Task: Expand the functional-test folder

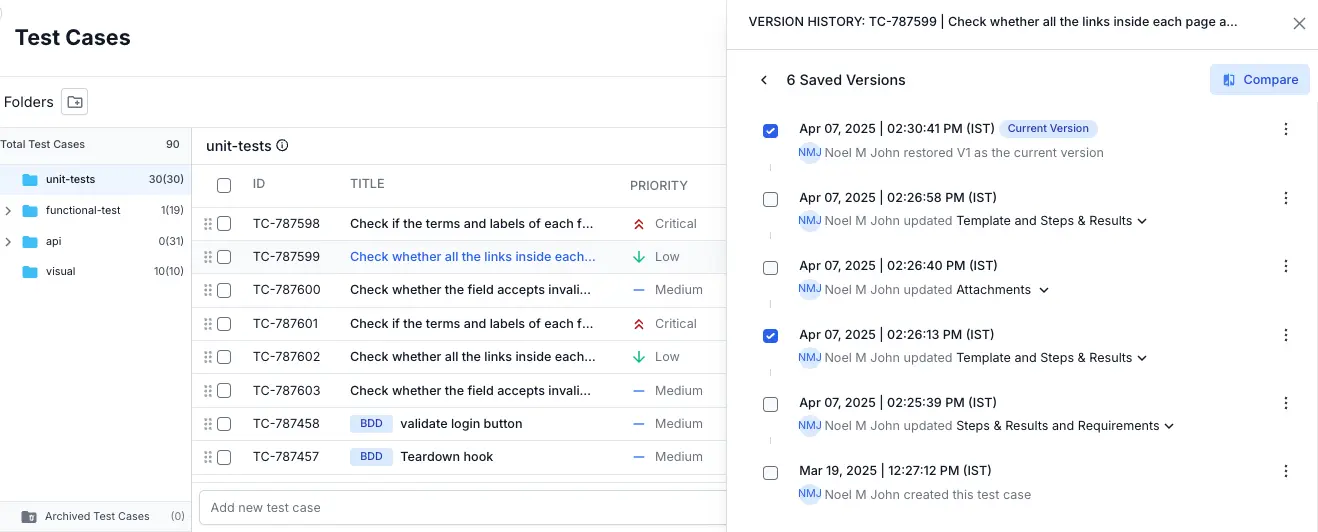Action: [x=9, y=211]
